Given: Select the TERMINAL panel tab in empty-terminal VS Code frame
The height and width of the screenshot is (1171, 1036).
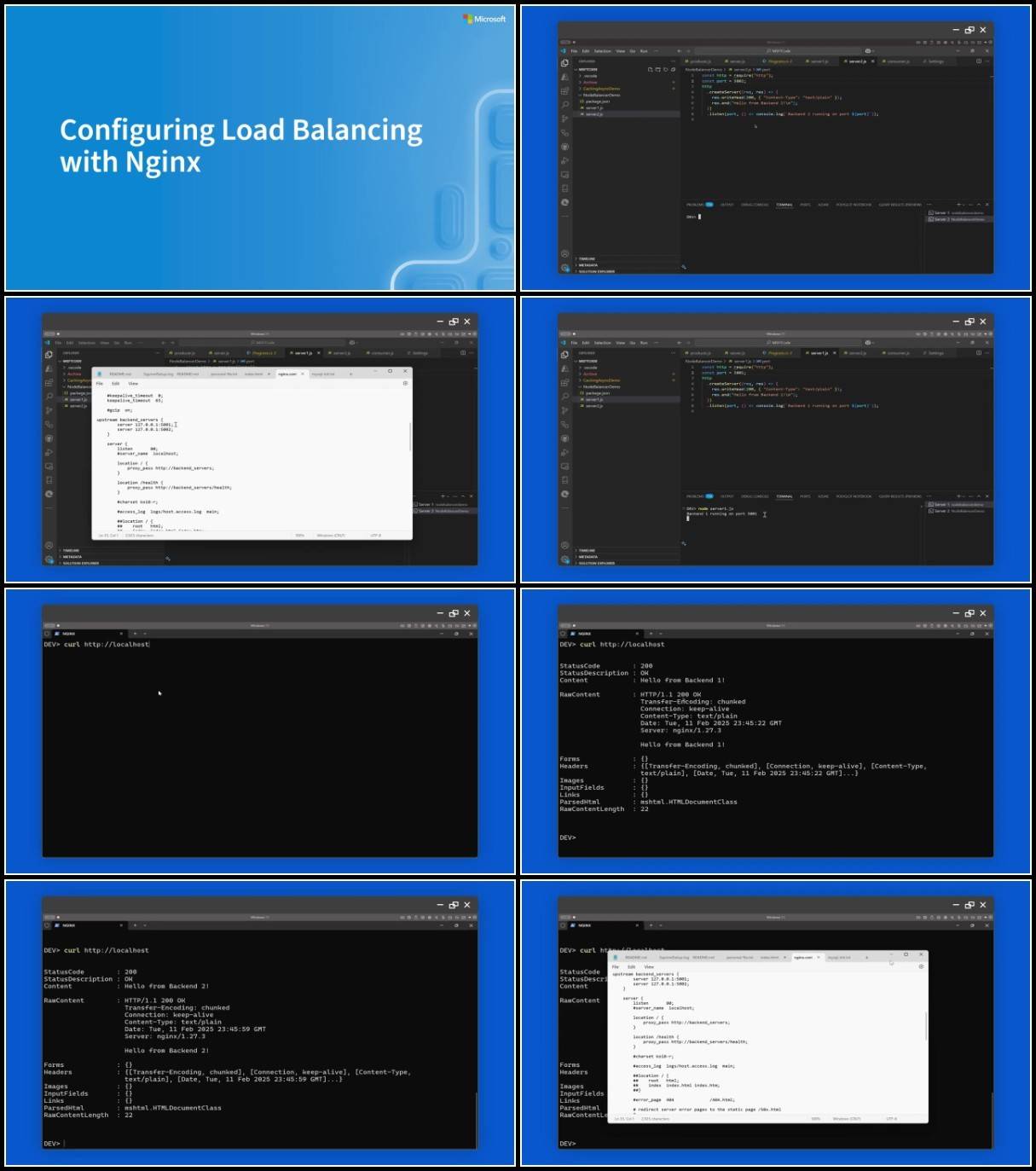Looking at the screenshot, I should (784, 205).
